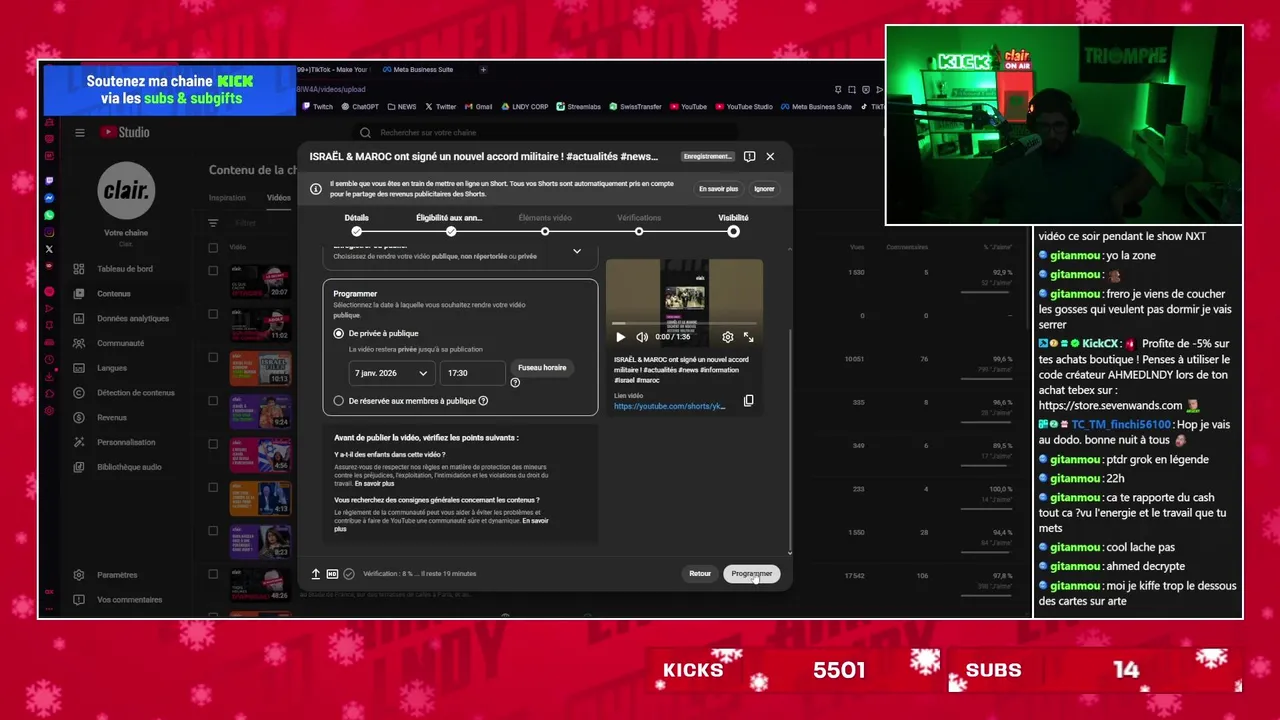Go to the Vérifications step
This screenshot has height=720, width=1280.
point(639,224)
